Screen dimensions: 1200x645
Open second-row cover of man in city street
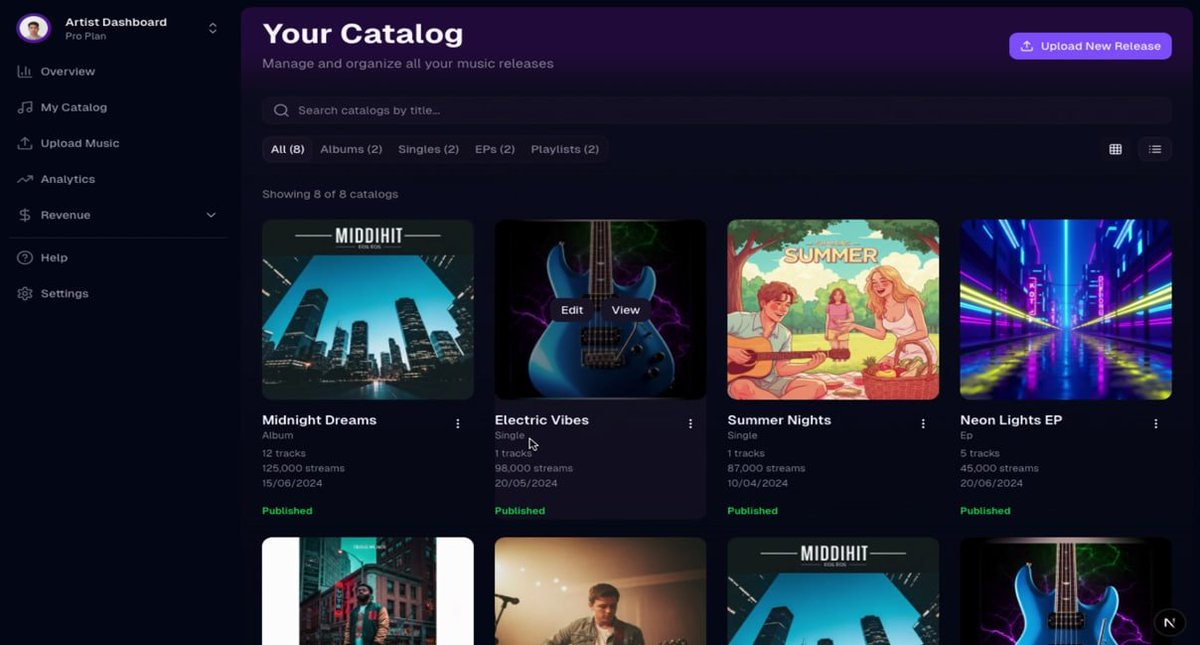(x=368, y=591)
